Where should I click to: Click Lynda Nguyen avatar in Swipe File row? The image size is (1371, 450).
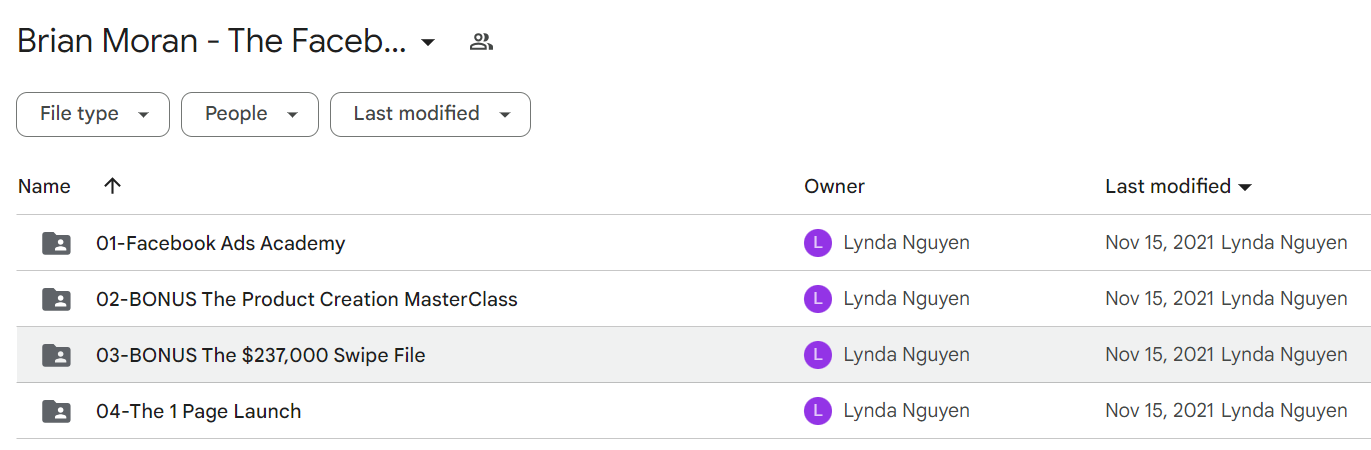point(818,355)
